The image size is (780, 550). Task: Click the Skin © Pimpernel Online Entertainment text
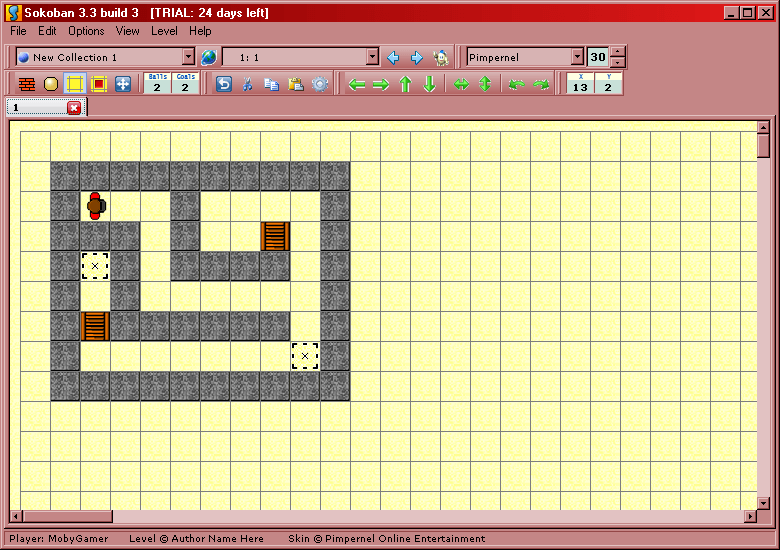[387, 539]
